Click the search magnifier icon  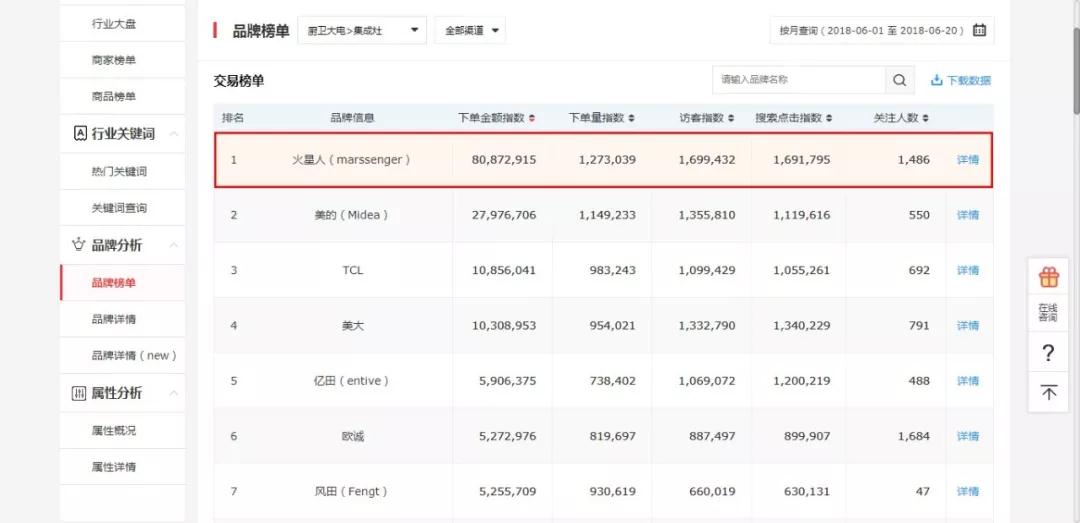900,80
